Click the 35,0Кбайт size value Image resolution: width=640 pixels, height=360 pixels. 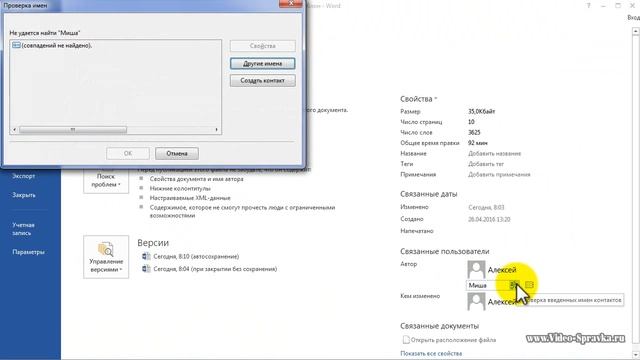pyautogui.click(x=482, y=111)
